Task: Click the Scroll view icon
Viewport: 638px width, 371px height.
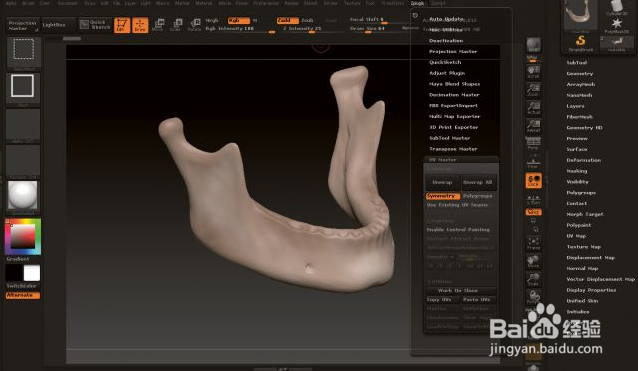Action: 533,72
